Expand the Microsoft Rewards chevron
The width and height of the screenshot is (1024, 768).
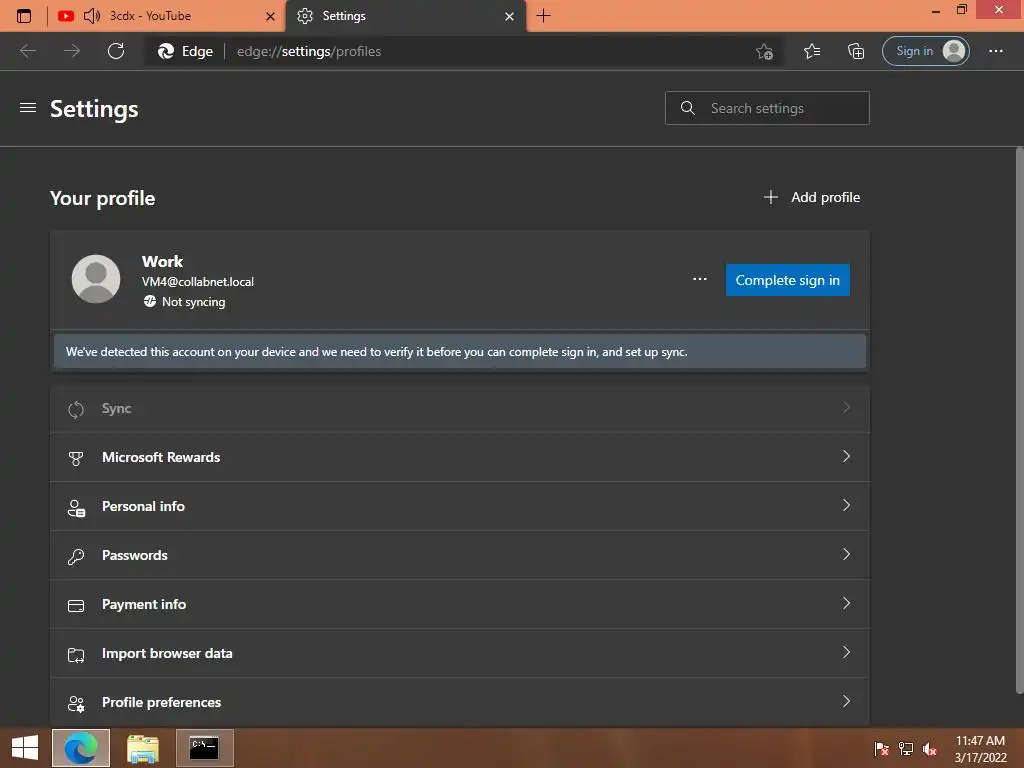point(846,456)
